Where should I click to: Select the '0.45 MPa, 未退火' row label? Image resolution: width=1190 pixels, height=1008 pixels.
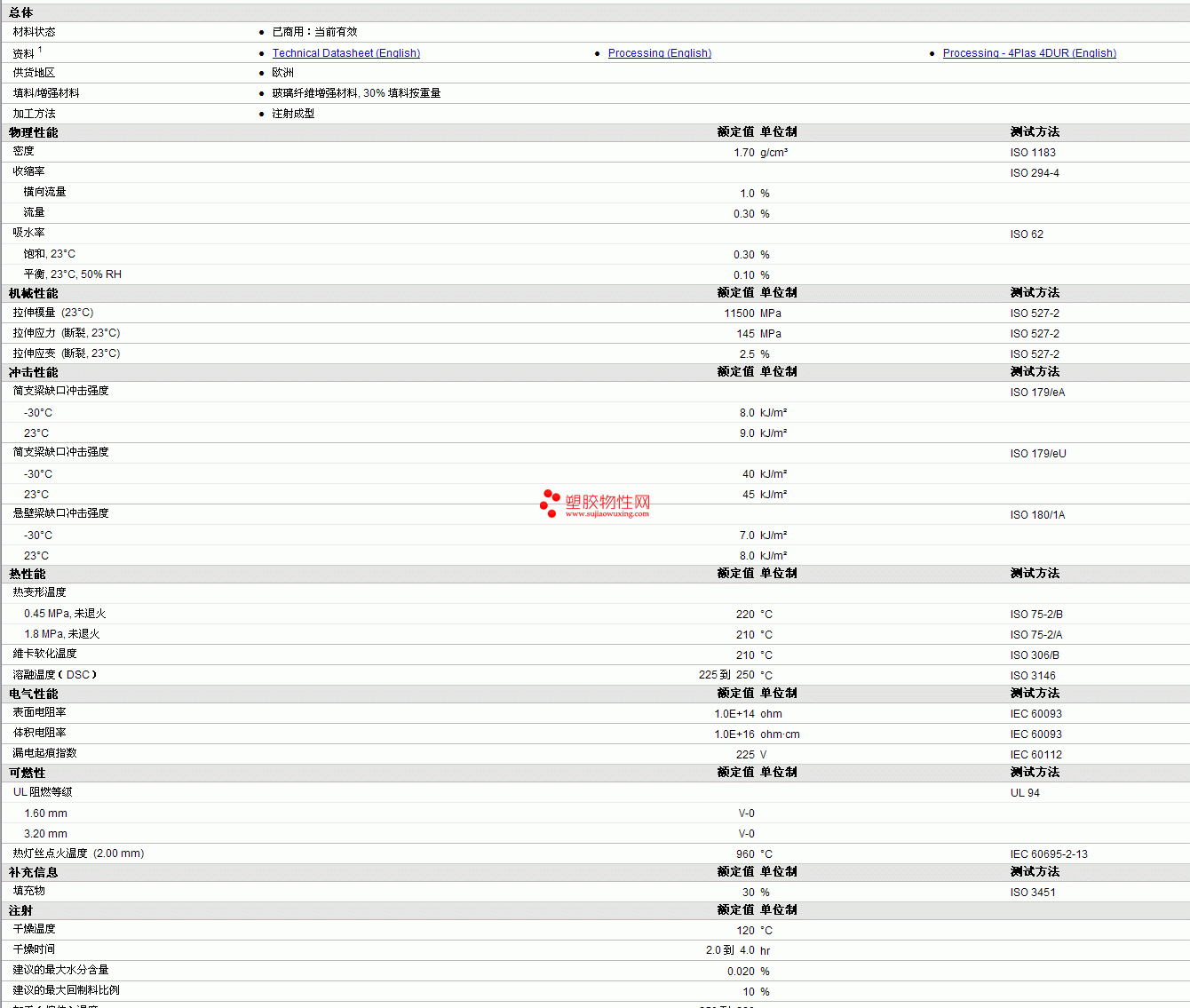65,614
